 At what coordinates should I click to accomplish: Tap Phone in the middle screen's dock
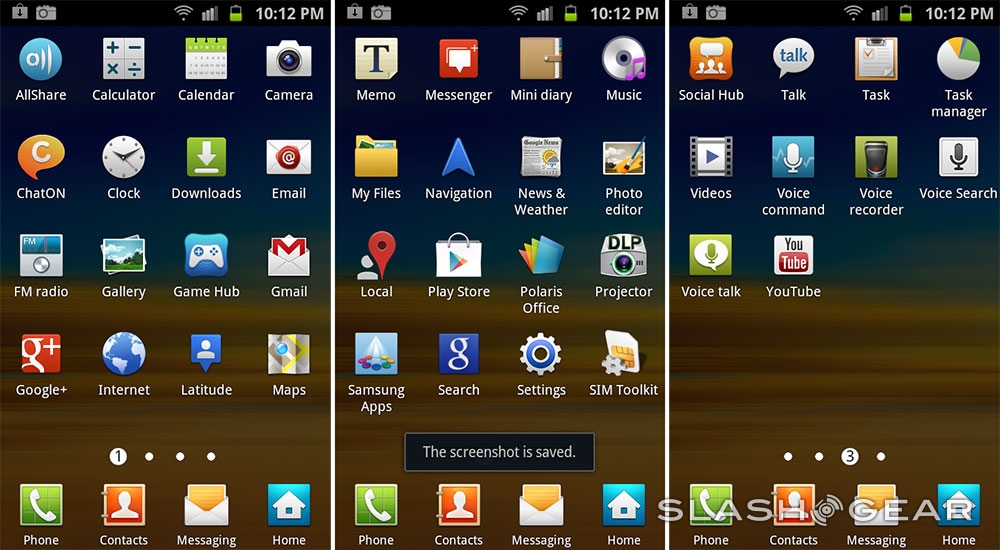(376, 505)
